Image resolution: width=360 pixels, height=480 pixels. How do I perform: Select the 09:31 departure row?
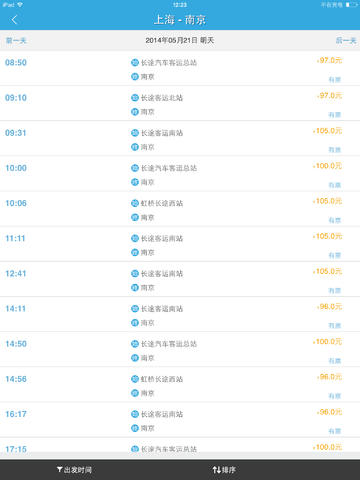pyautogui.click(x=180, y=138)
